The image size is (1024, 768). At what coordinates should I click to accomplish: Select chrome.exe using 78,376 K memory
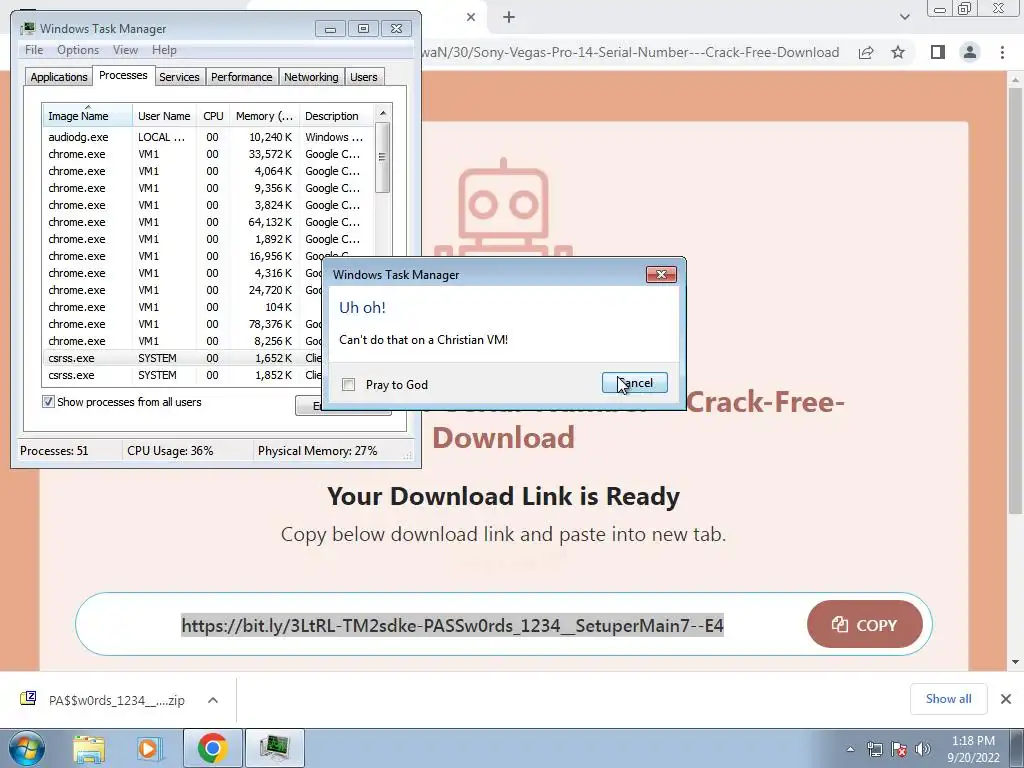tap(183, 324)
